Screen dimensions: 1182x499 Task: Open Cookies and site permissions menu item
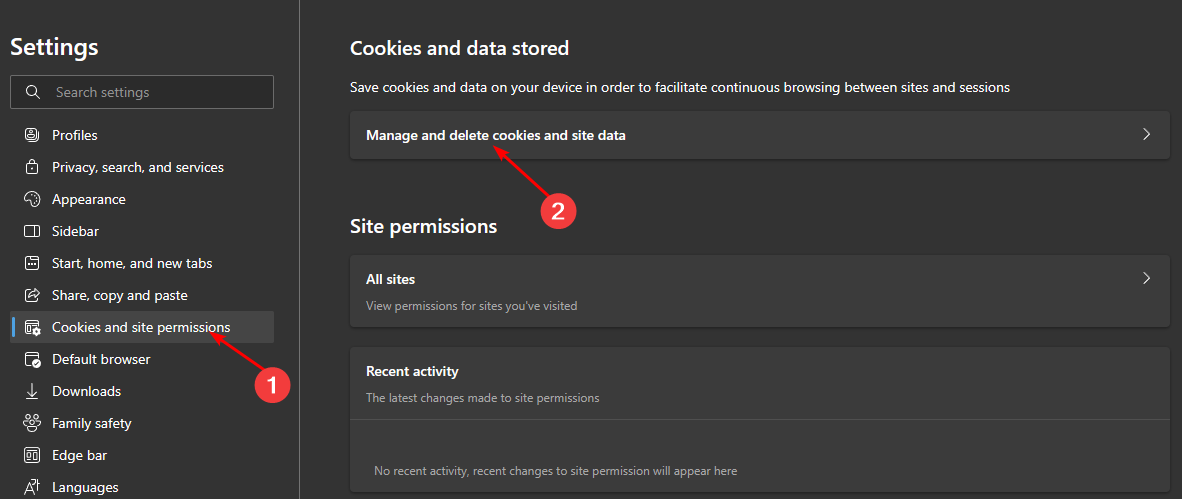(141, 327)
